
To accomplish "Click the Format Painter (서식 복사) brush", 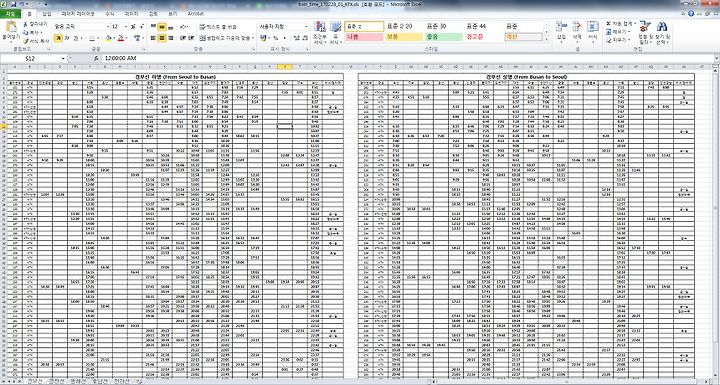I will click(25, 41).
